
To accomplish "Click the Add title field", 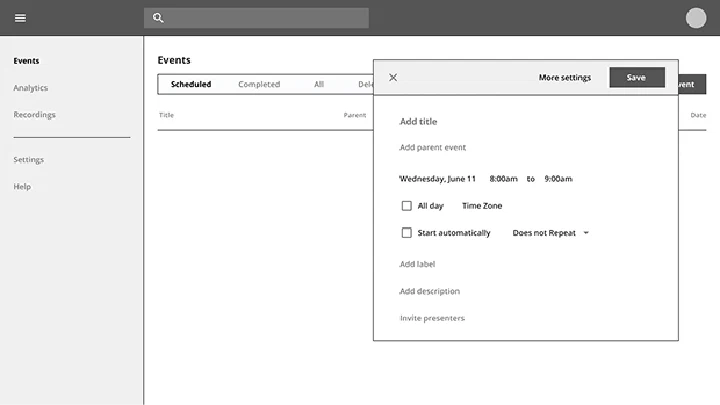I will pyautogui.click(x=418, y=121).
